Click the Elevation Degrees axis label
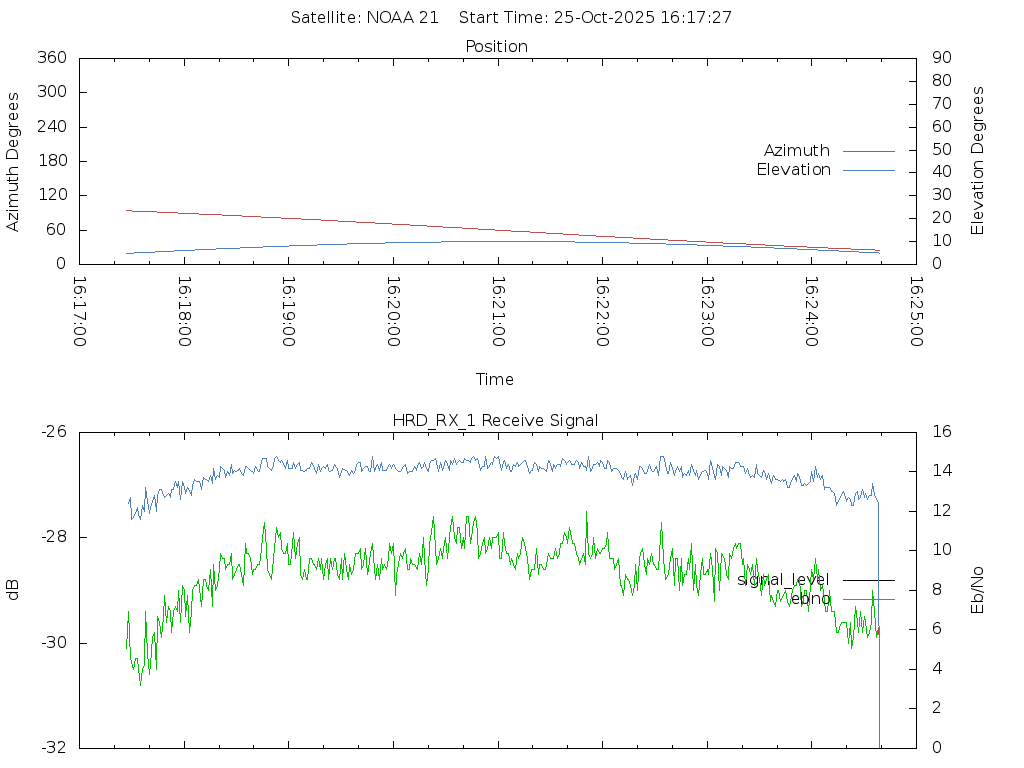Image resolution: width=1024 pixels, height=768 pixels. coord(978,161)
